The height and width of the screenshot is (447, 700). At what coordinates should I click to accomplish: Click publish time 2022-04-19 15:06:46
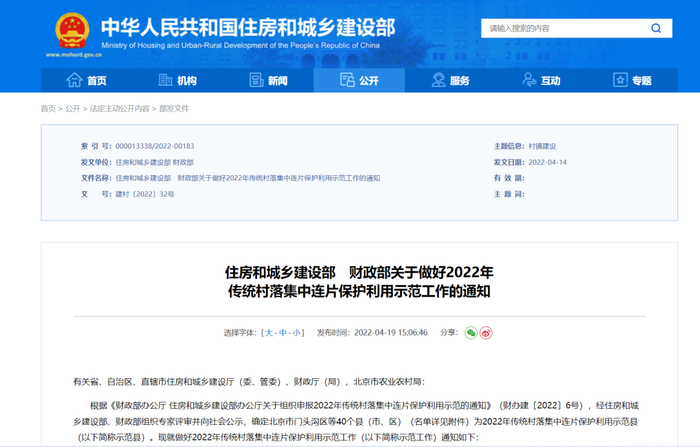pos(391,333)
